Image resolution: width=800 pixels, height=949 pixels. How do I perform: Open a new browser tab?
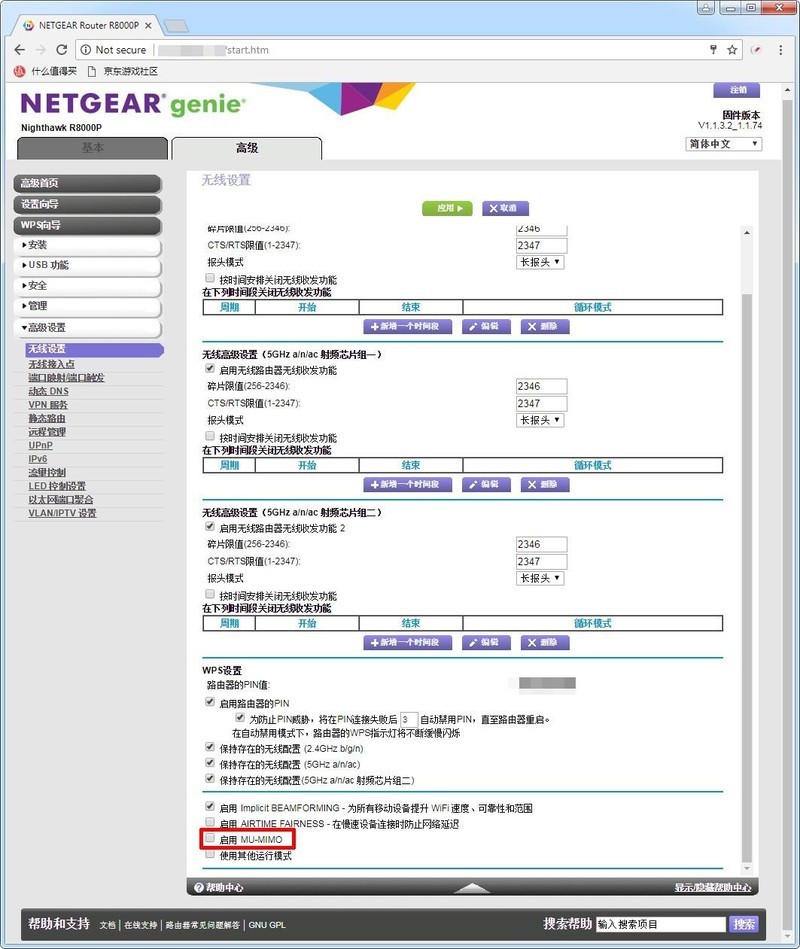click(176, 25)
